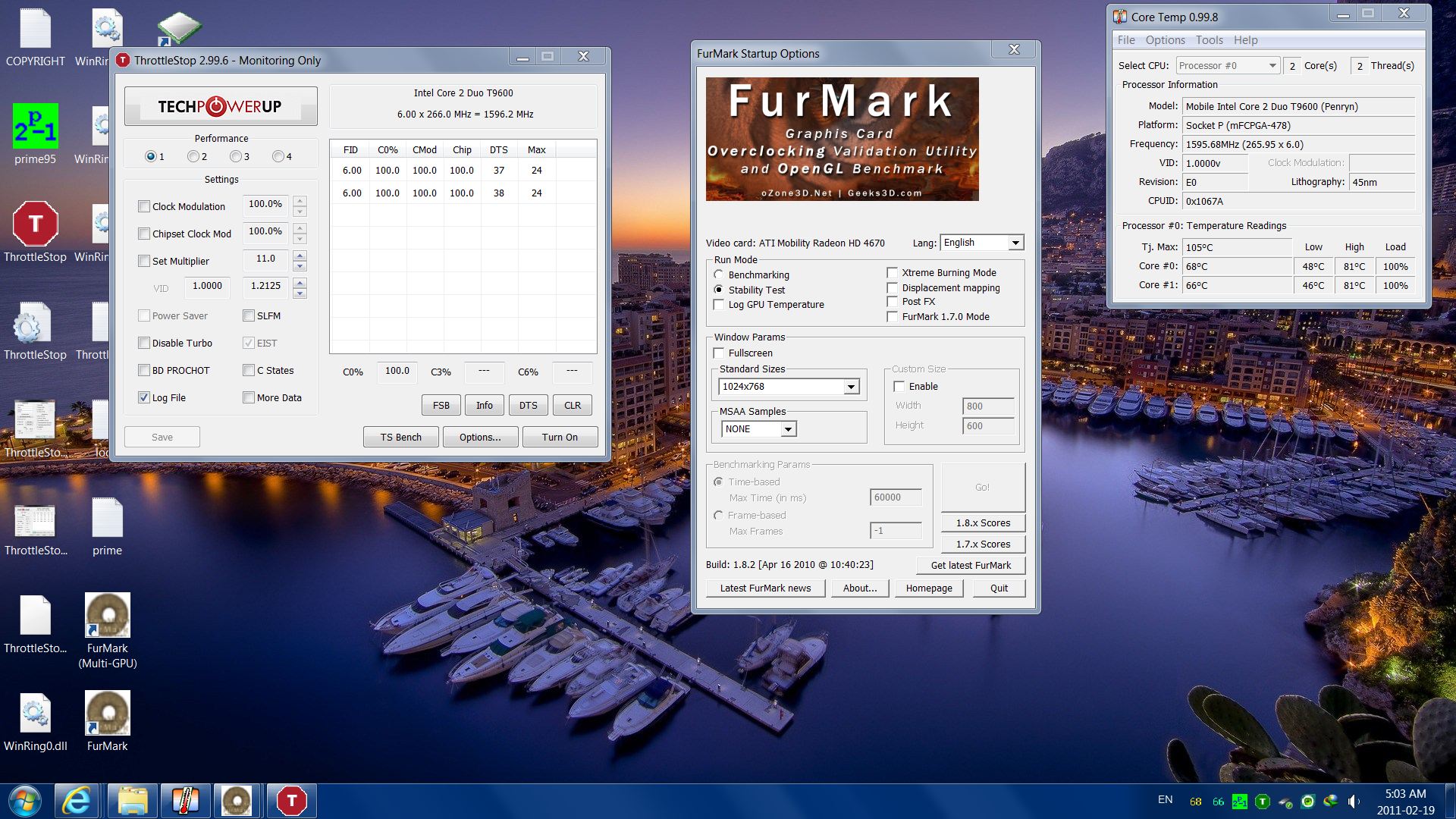Open the prime95 system tray icon
This screenshot has width=1456, height=819.
pos(1240,802)
